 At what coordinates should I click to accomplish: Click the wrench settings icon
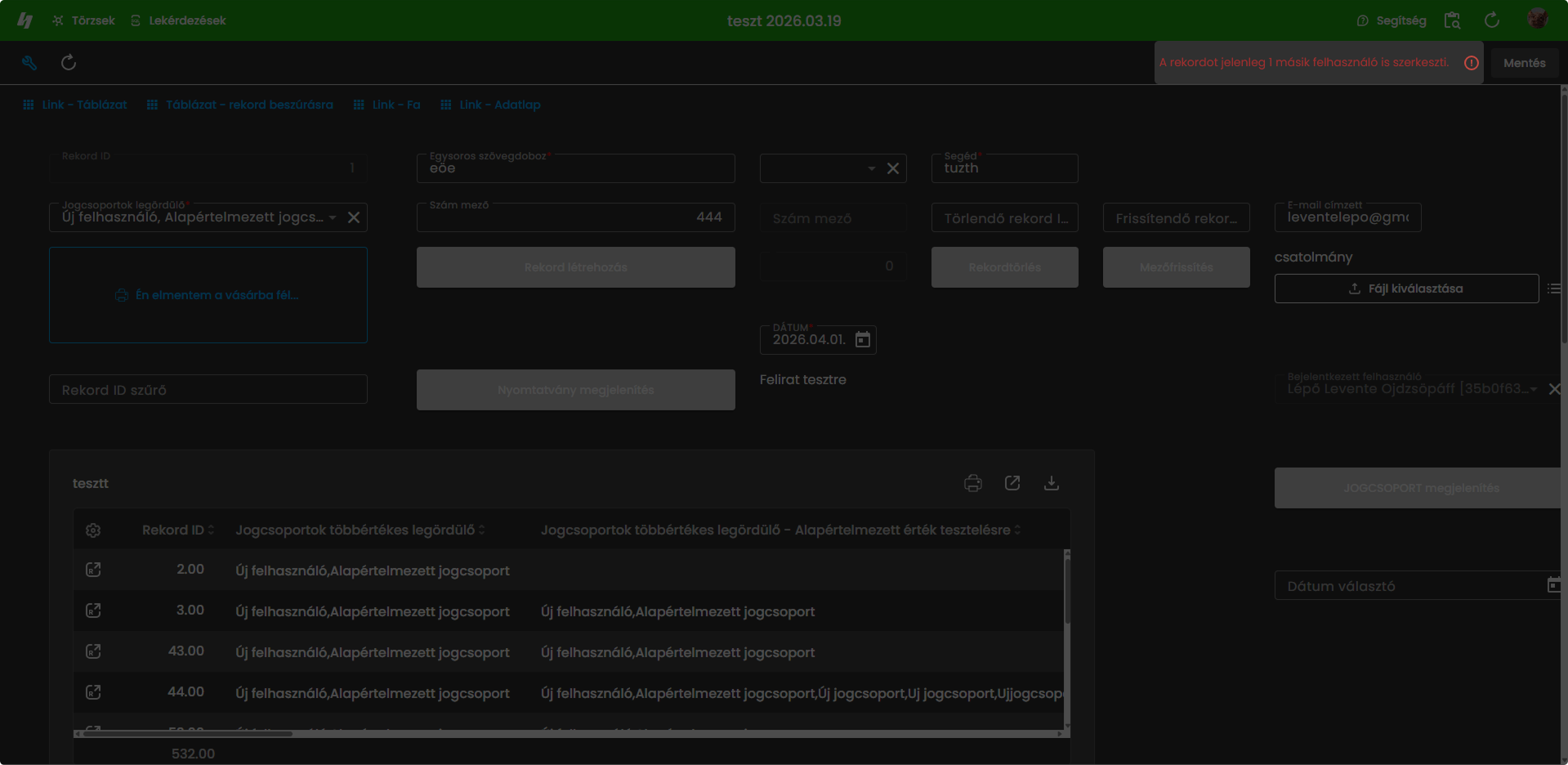(29, 63)
